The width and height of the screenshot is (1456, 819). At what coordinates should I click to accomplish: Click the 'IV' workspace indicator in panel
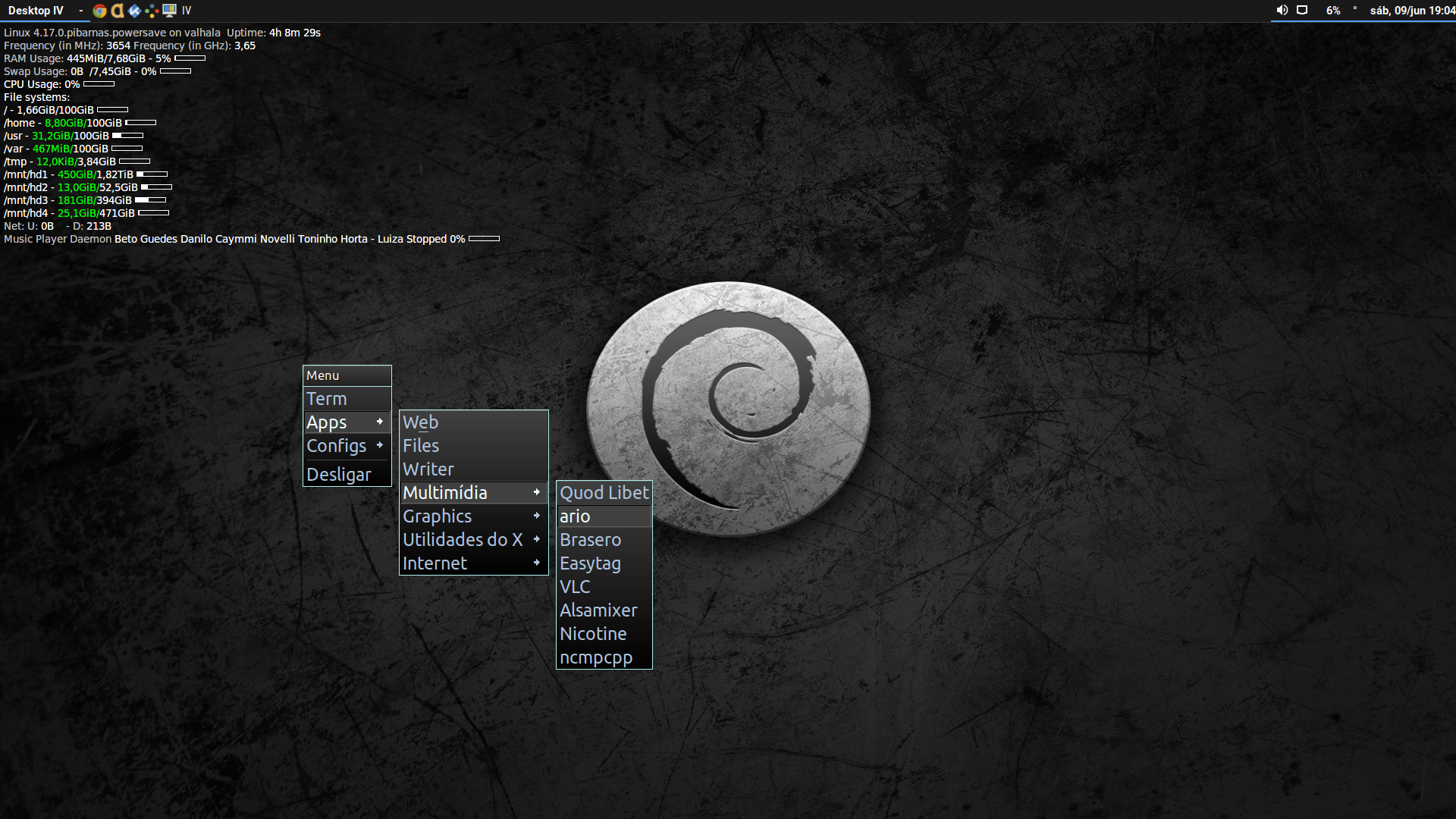point(187,11)
